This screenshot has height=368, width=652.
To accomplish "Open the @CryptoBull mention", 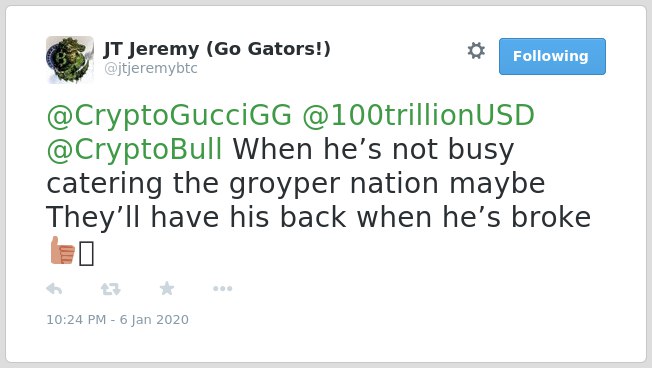I will point(134,150).
